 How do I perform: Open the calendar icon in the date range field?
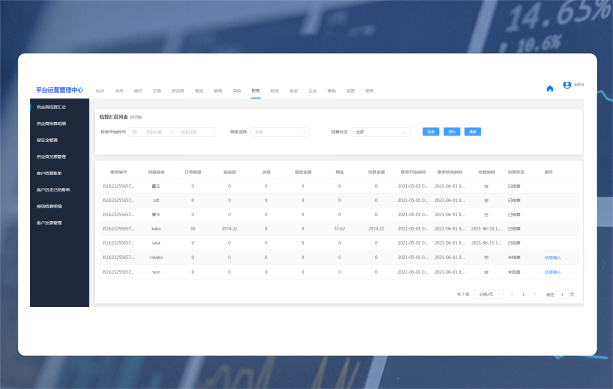point(135,132)
